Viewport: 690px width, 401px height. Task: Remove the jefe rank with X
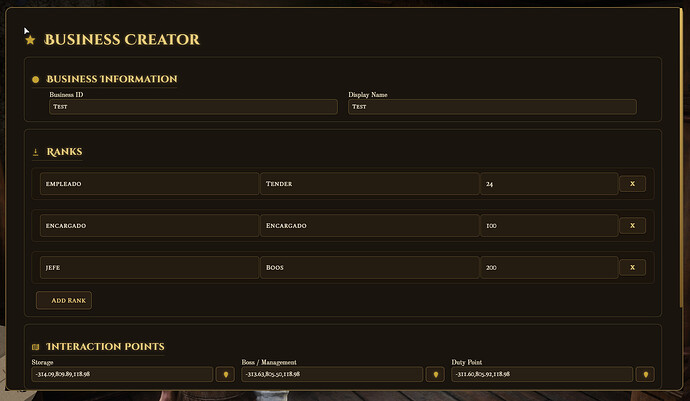click(632, 268)
